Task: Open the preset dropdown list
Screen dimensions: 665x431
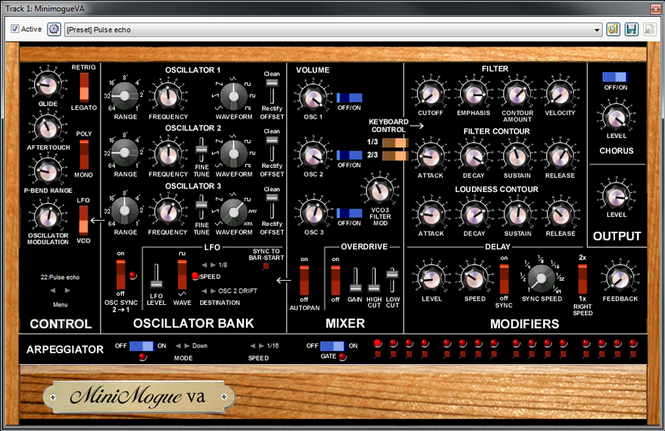Action: point(597,30)
